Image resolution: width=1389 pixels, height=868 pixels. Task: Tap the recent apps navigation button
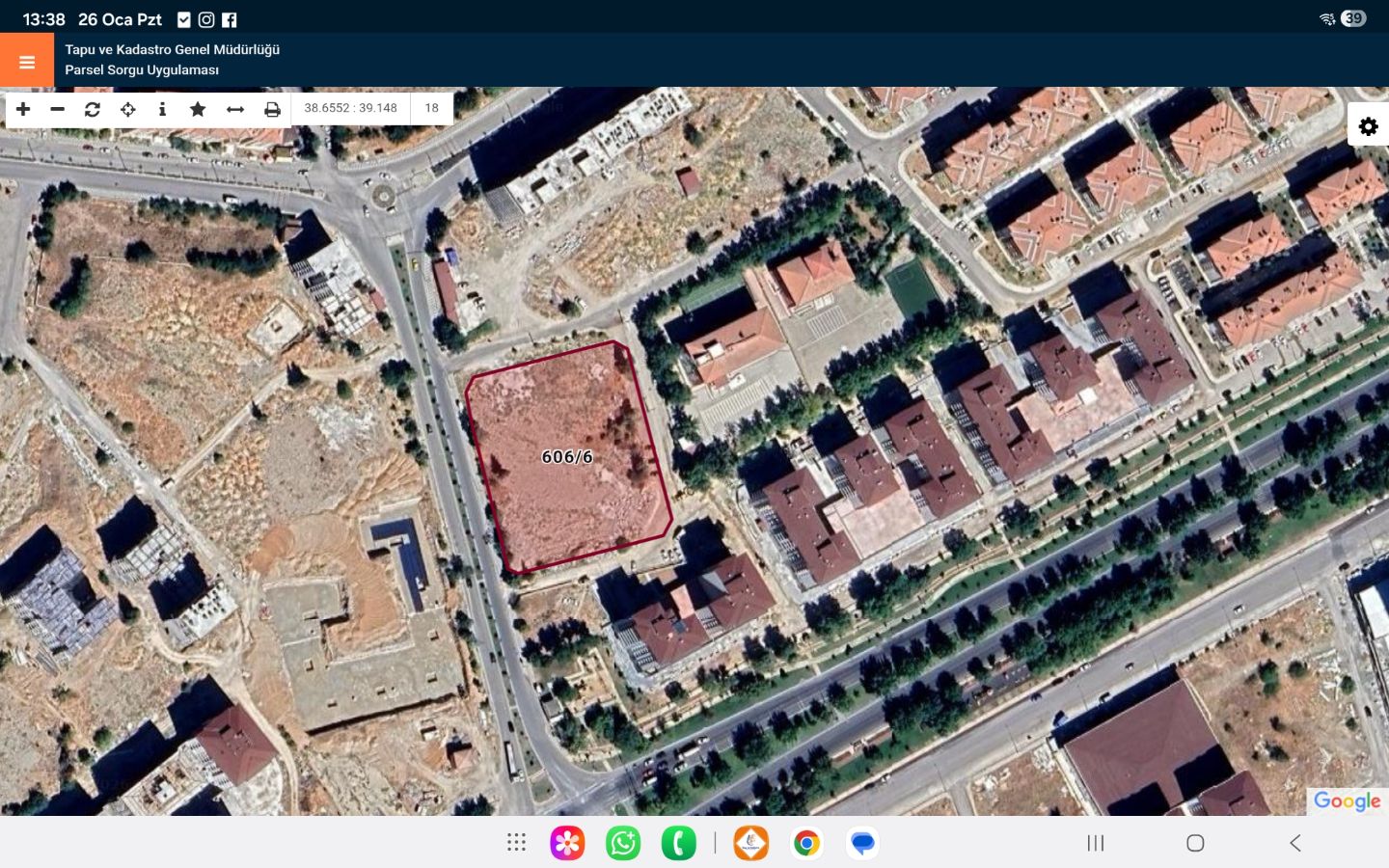pyautogui.click(x=1095, y=843)
